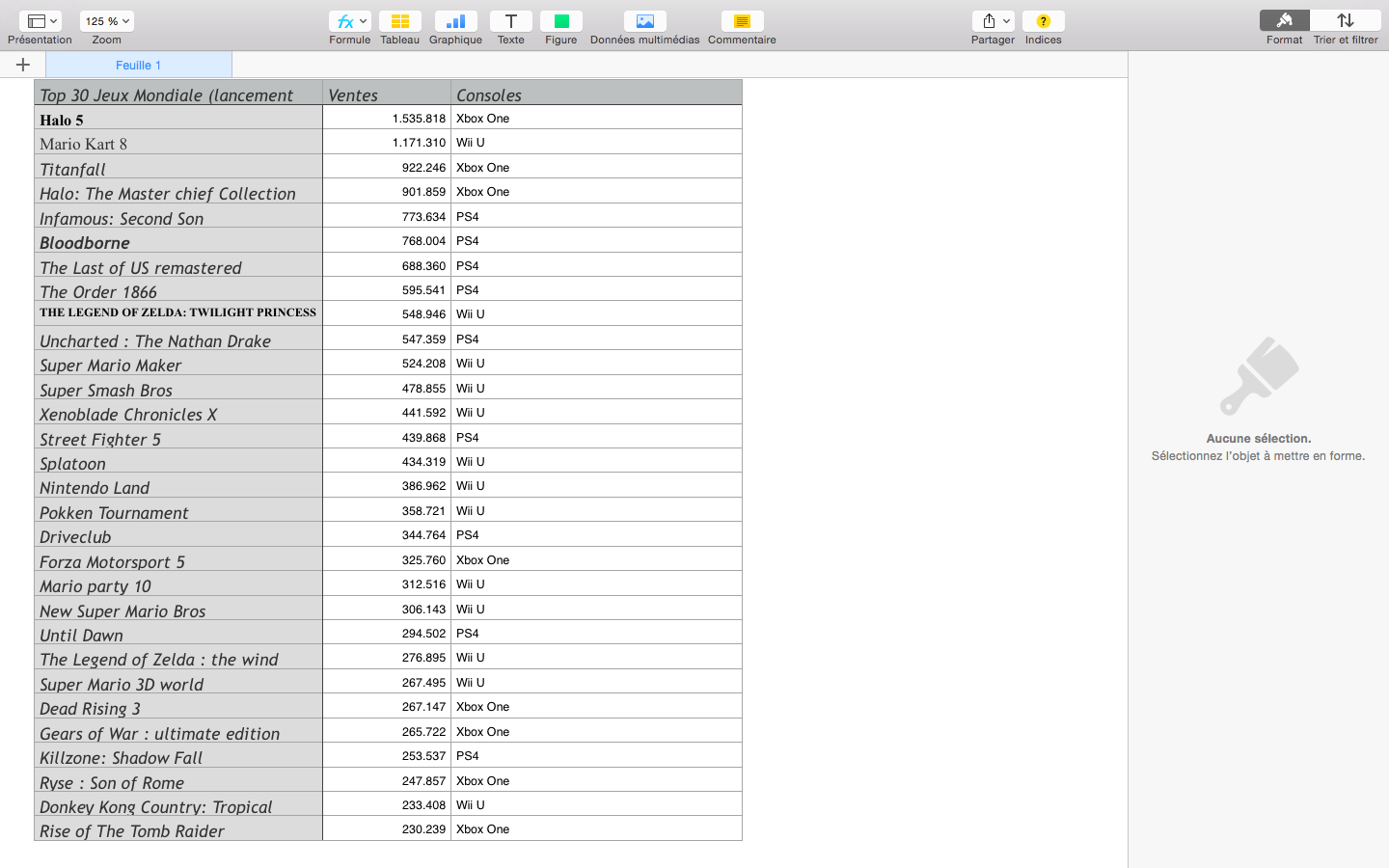Select the Super Mario 3D world cell
Viewport: 1389px width, 868px height.
point(178,682)
